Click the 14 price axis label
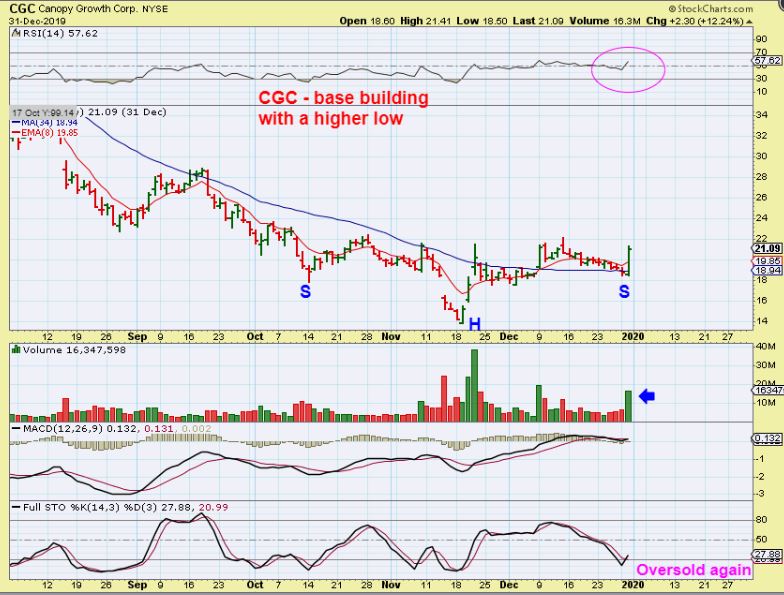Viewport: 784px width, 595px height. click(762, 320)
